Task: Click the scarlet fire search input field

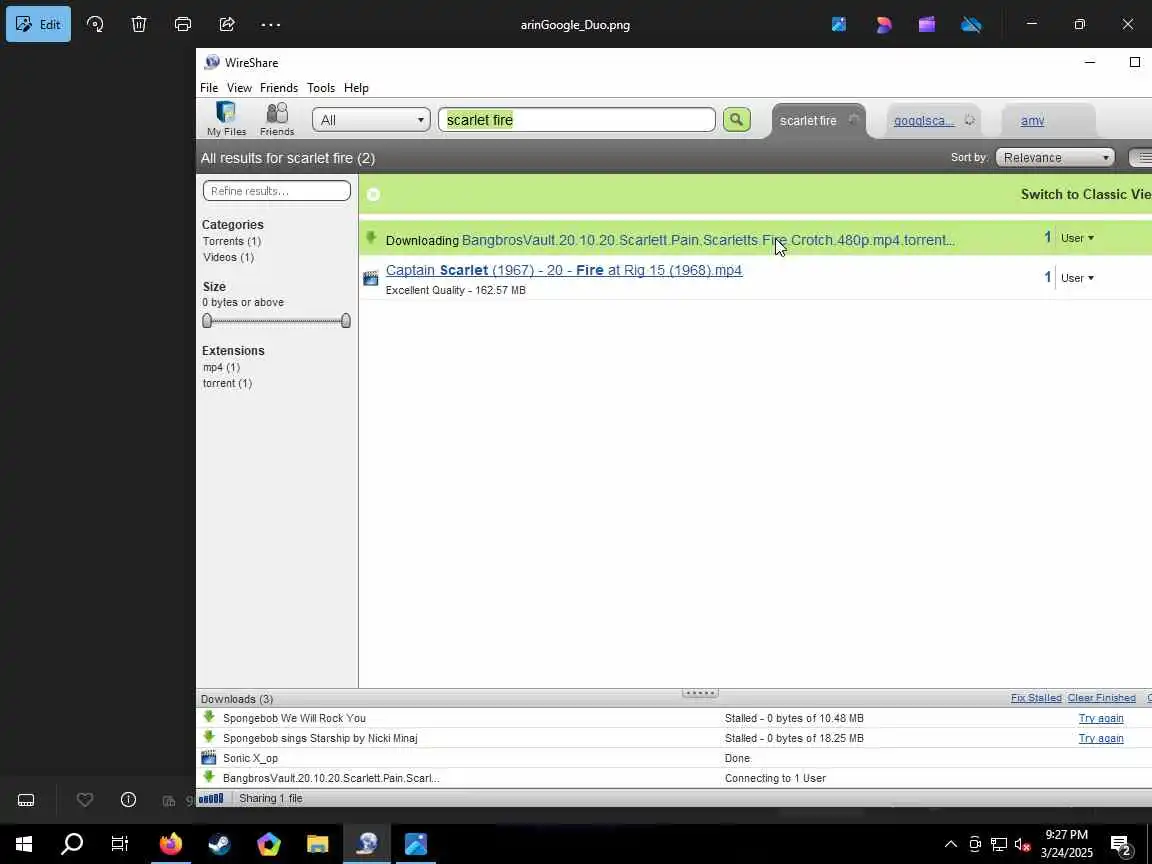Action: tap(577, 120)
